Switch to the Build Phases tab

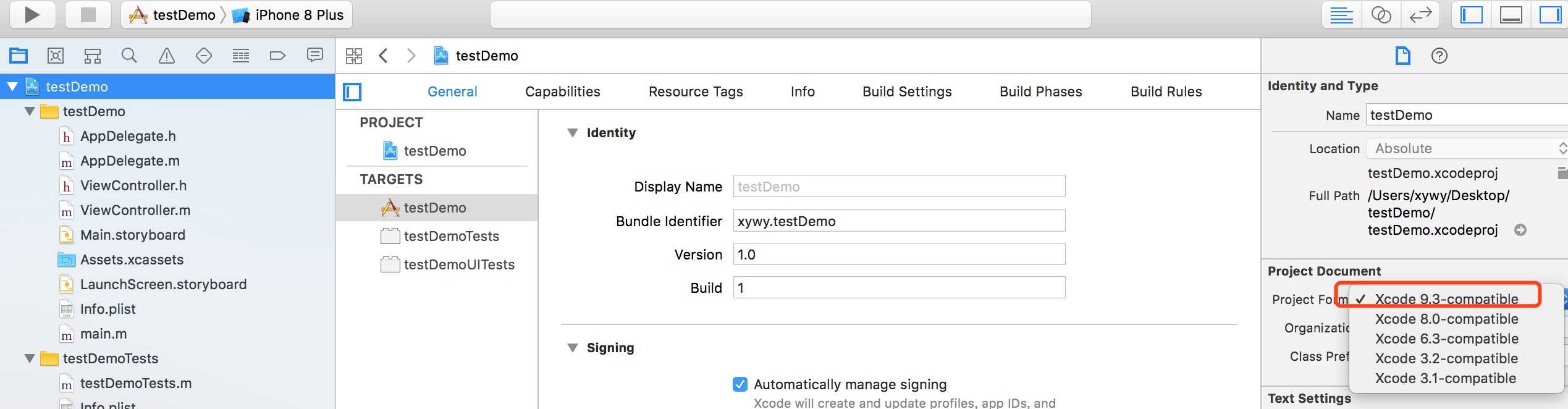click(1041, 91)
